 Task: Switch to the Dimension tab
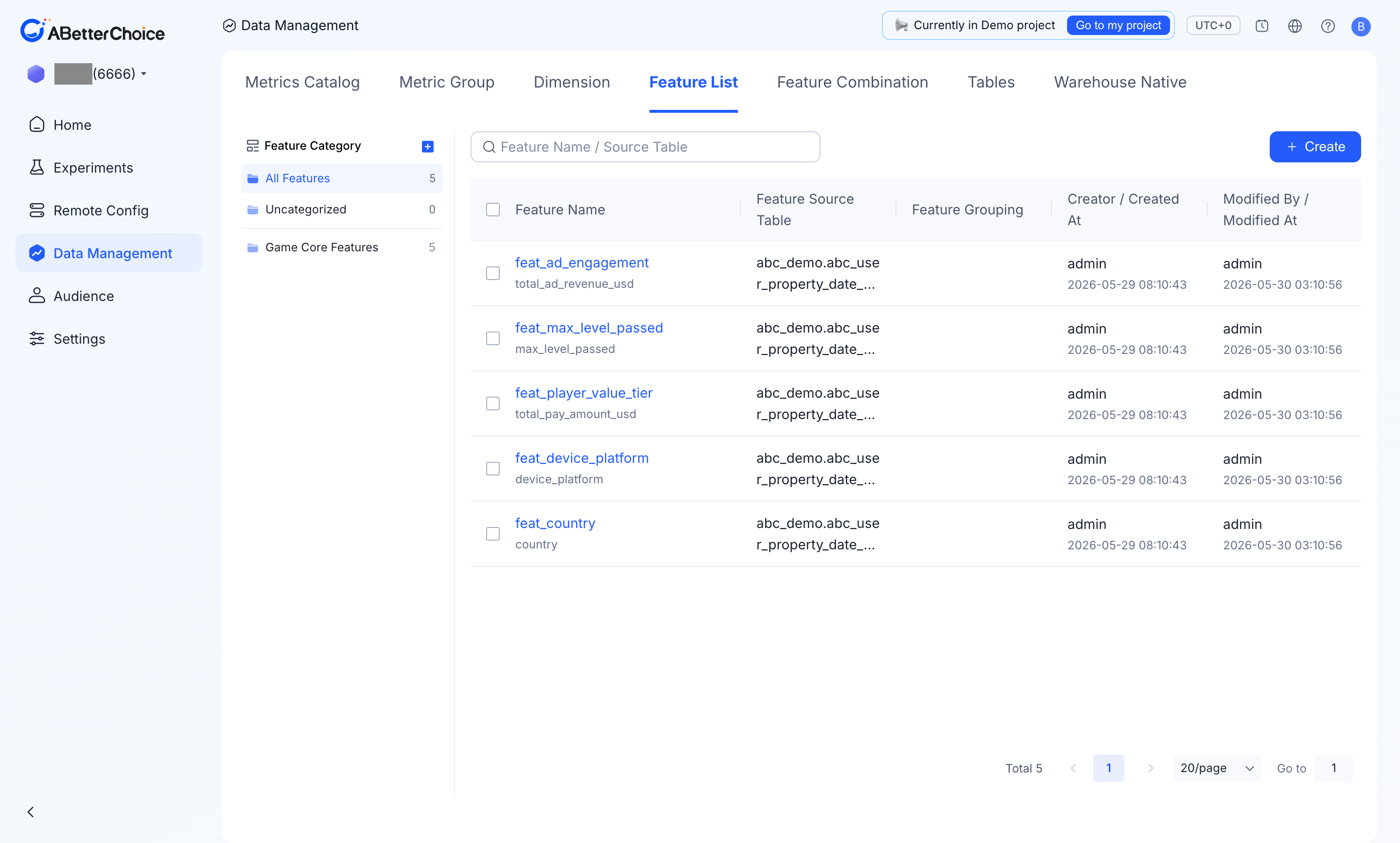coord(572,82)
